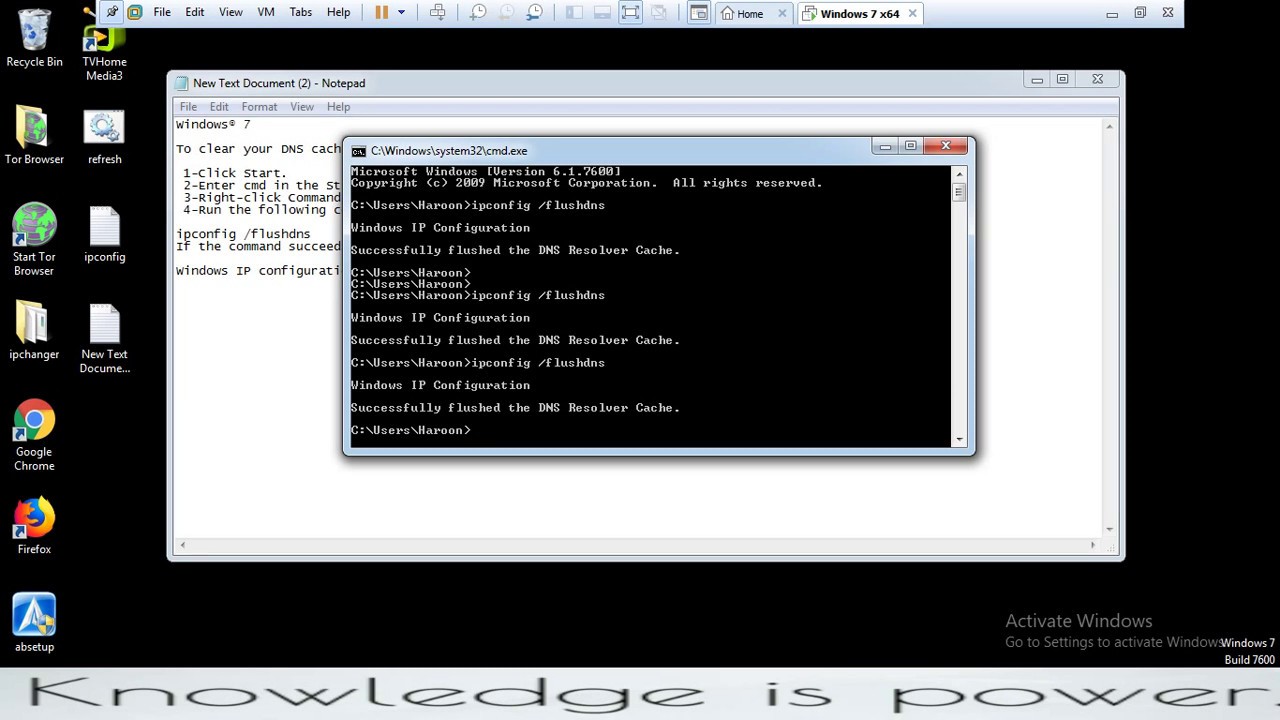Enter full screen mode in VMware
This screenshot has height=720, width=1280.
[630, 13]
